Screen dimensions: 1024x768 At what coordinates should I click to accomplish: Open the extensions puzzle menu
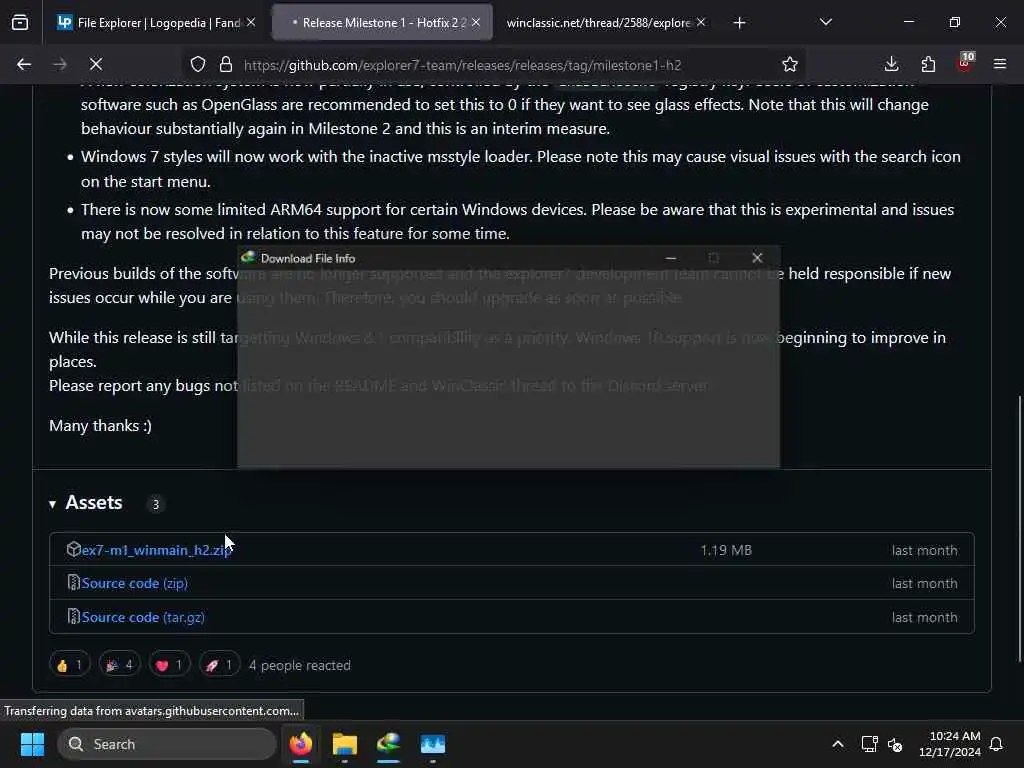coord(928,64)
